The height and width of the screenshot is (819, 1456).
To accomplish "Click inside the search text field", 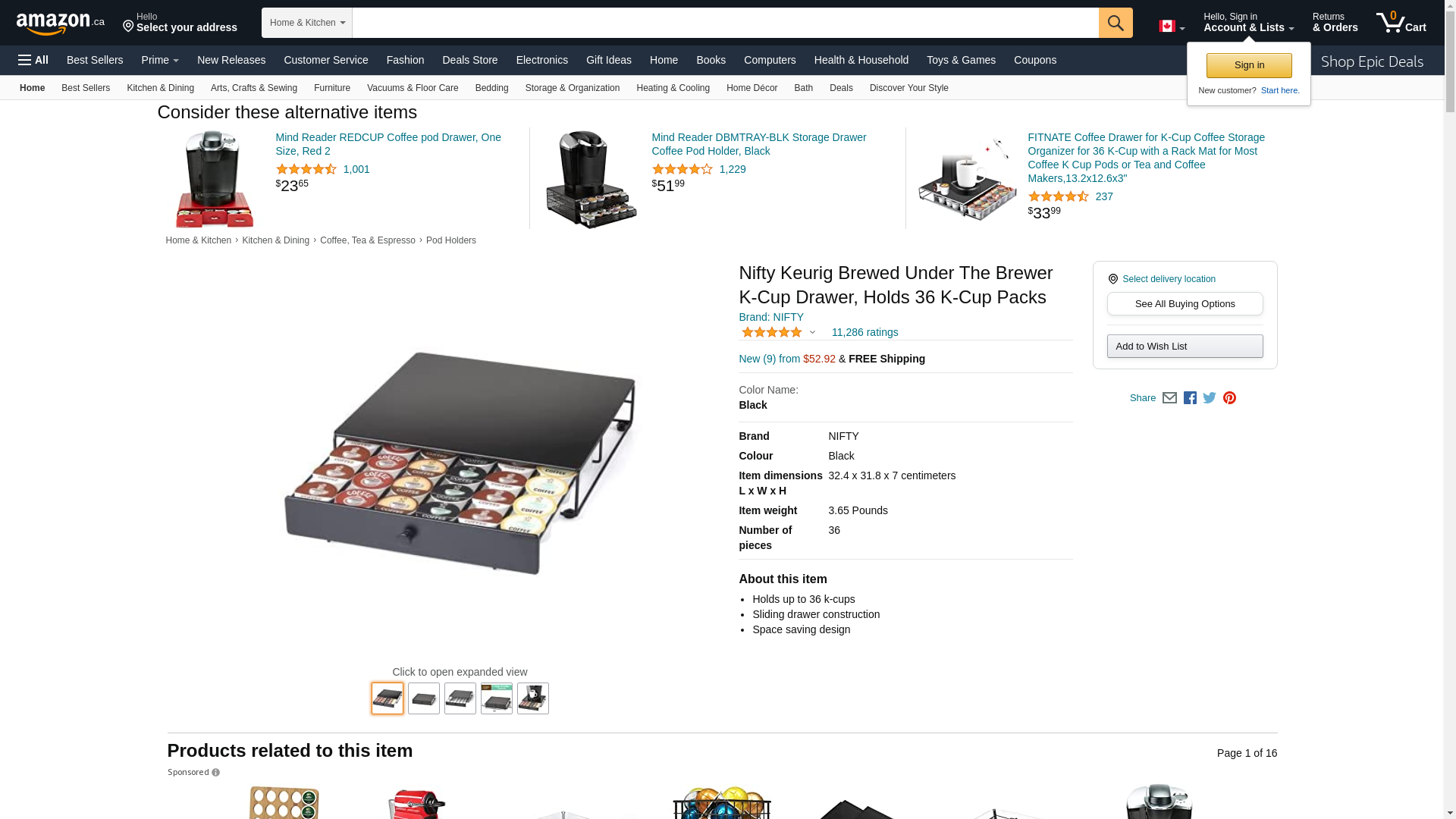I will coord(726,23).
